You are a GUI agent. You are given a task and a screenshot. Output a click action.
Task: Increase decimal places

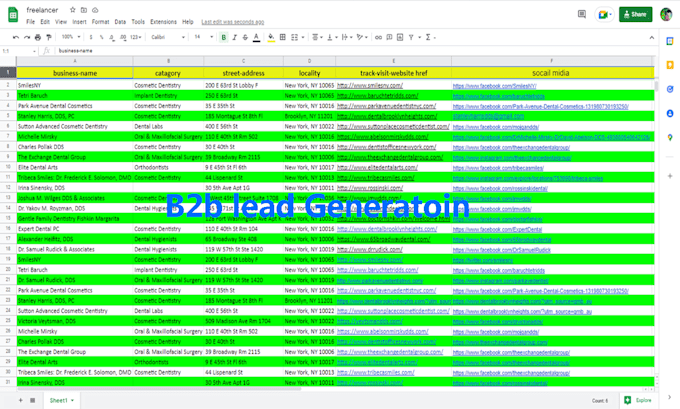pyautogui.click(x=123, y=37)
